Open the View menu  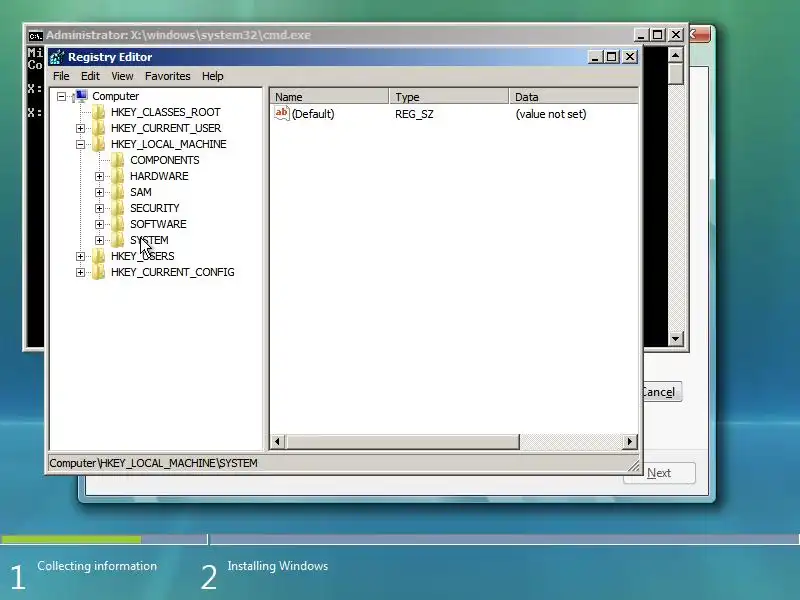click(122, 76)
